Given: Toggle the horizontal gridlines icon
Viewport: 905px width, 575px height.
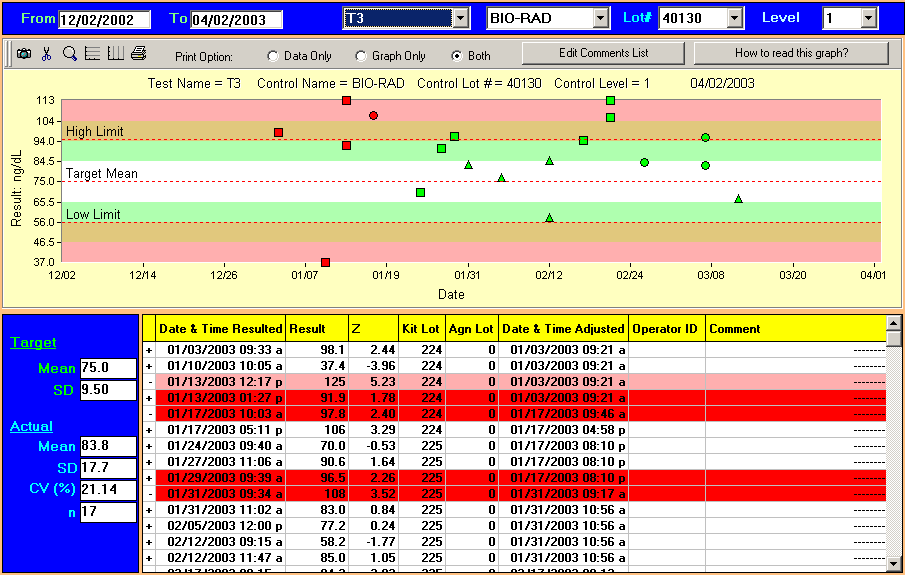Looking at the screenshot, I should tap(92, 54).
